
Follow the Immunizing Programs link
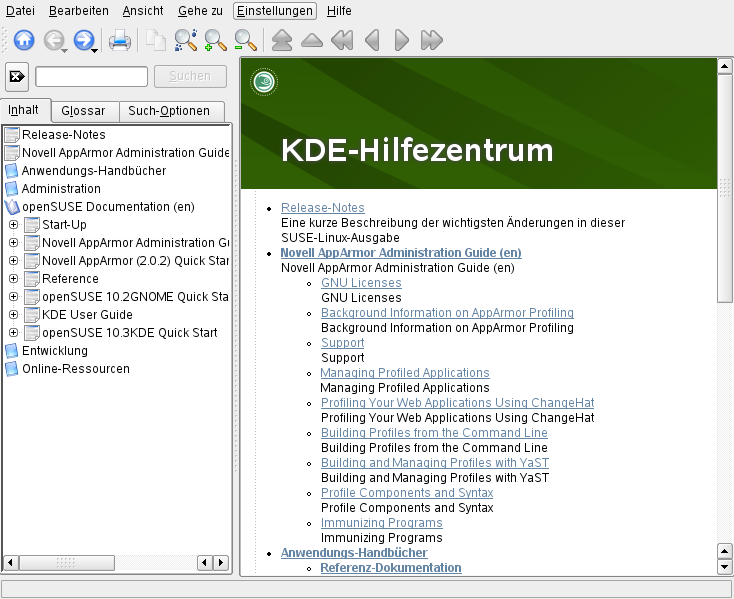tap(381, 523)
